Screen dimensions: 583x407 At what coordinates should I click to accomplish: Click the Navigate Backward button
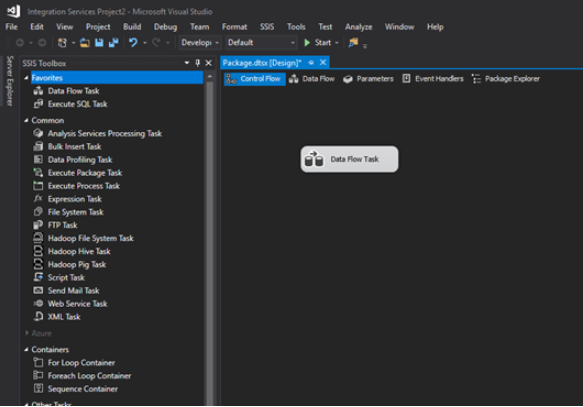pyautogui.click(x=20, y=43)
